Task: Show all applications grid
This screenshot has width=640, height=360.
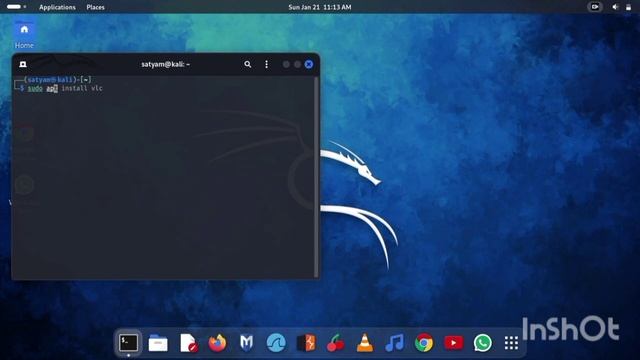Action: coord(511,343)
